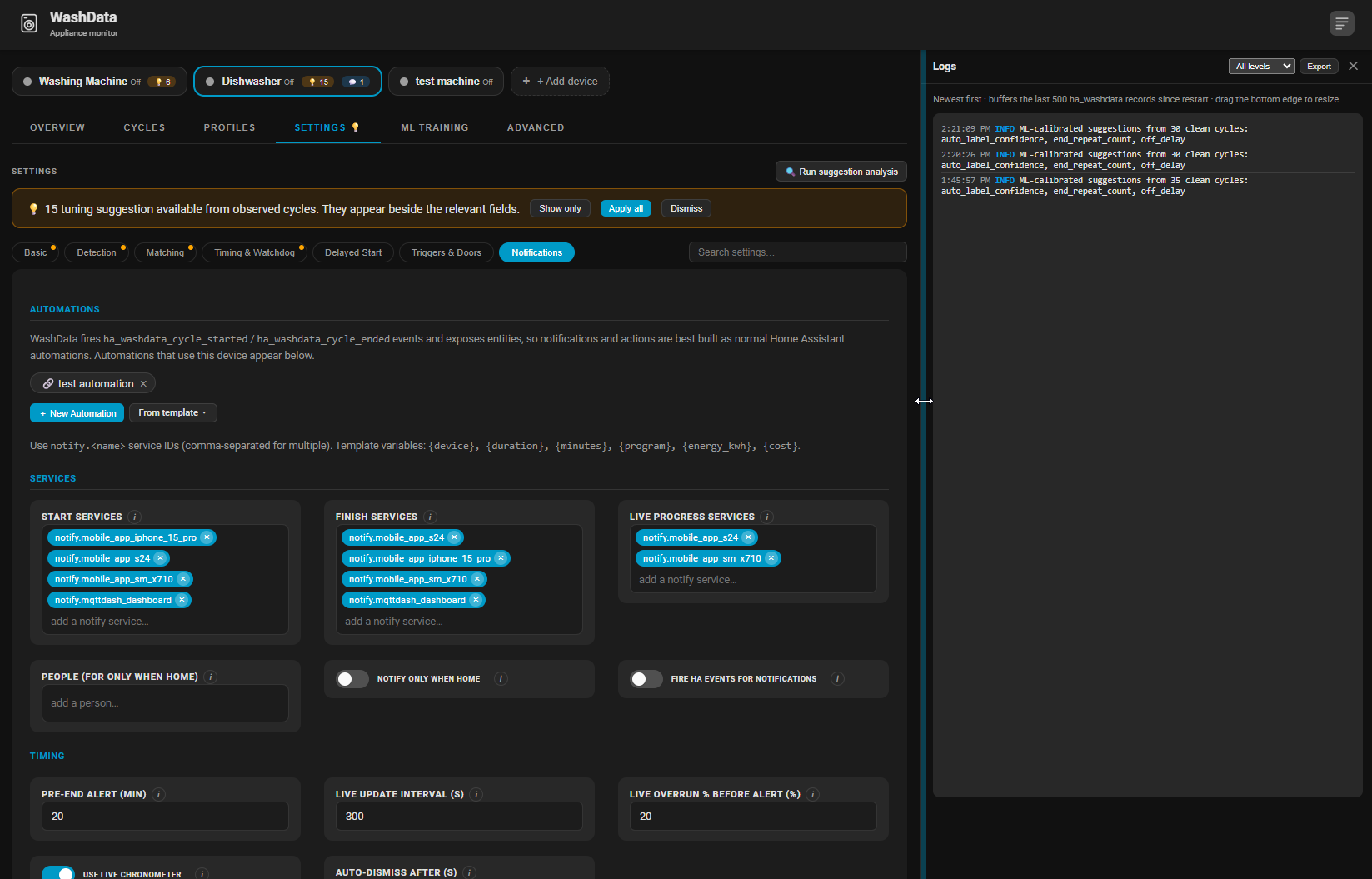The height and width of the screenshot is (879, 1372).
Task: Show info for Start Services
Action: pos(135,517)
